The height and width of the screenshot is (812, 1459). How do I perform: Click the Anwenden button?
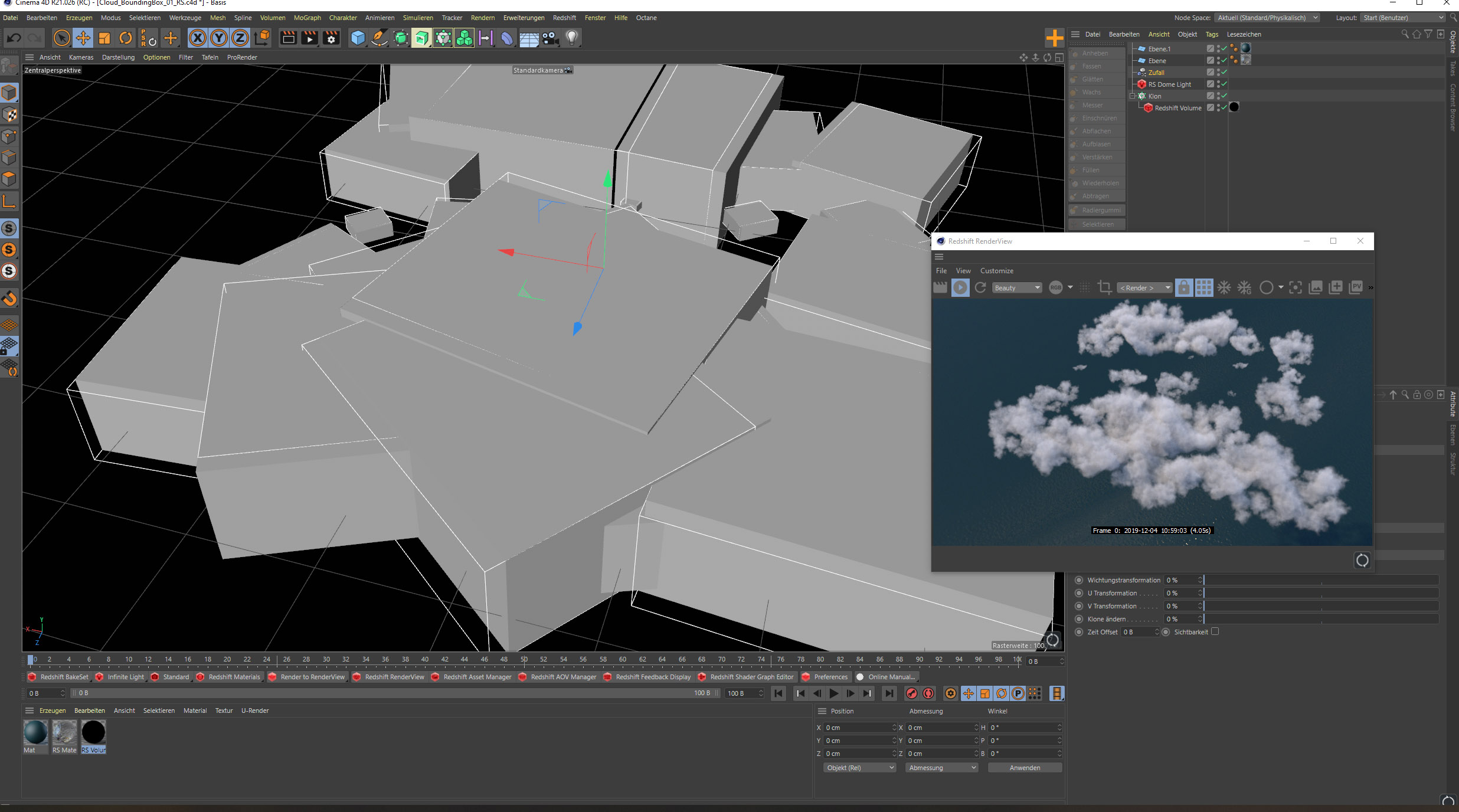[x=1025, y=768]
